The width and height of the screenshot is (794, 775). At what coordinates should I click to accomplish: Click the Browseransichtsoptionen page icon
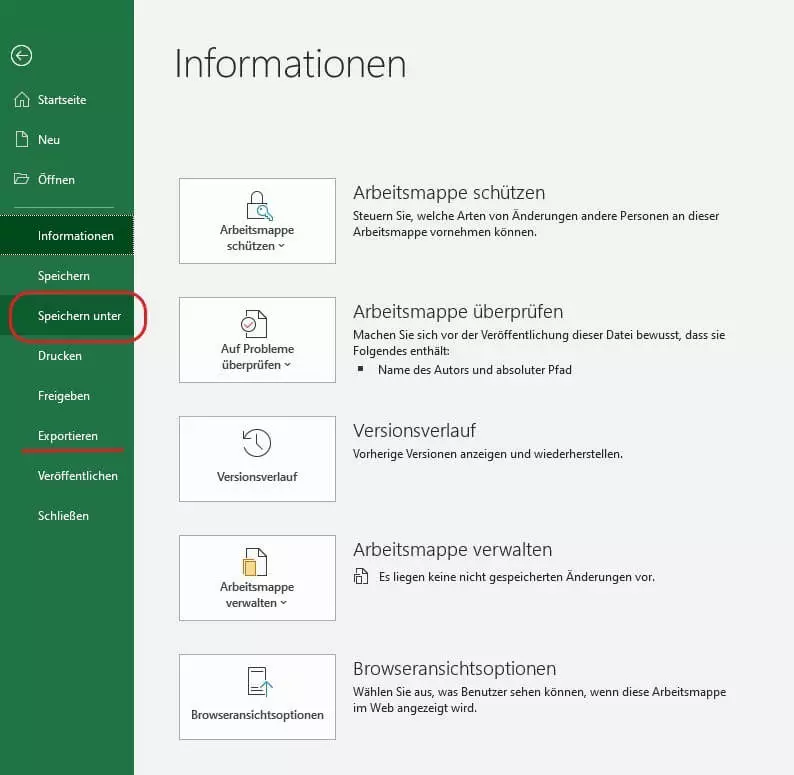pyautogui.click(x=257, y=681)
